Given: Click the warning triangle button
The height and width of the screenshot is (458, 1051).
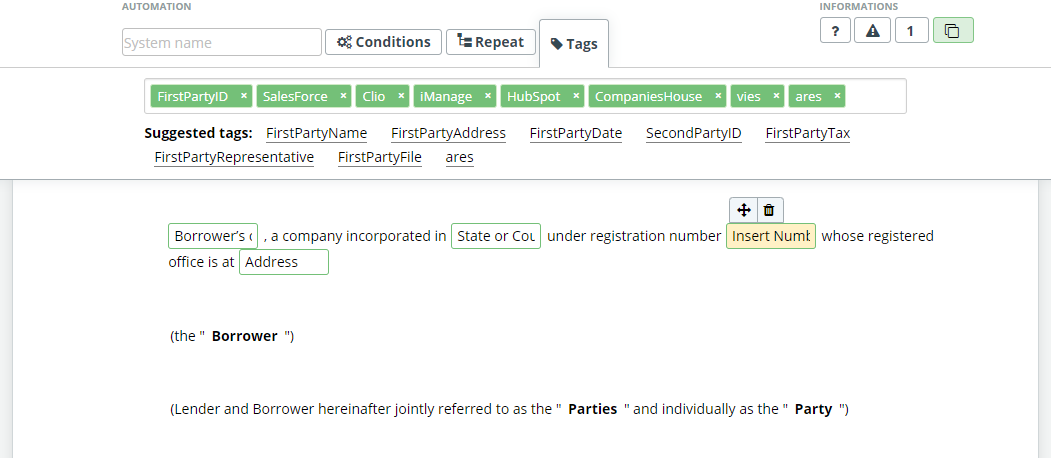Looking at the screenshot, I should 873,30.
